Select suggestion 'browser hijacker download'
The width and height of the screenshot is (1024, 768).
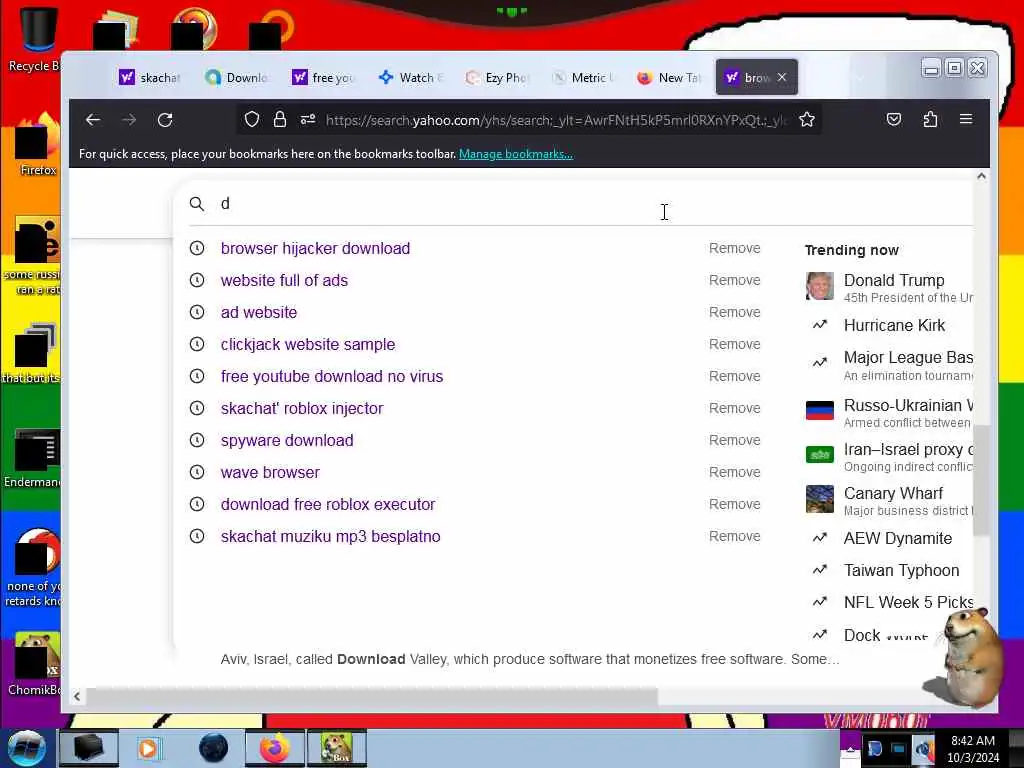click(315, 248)
